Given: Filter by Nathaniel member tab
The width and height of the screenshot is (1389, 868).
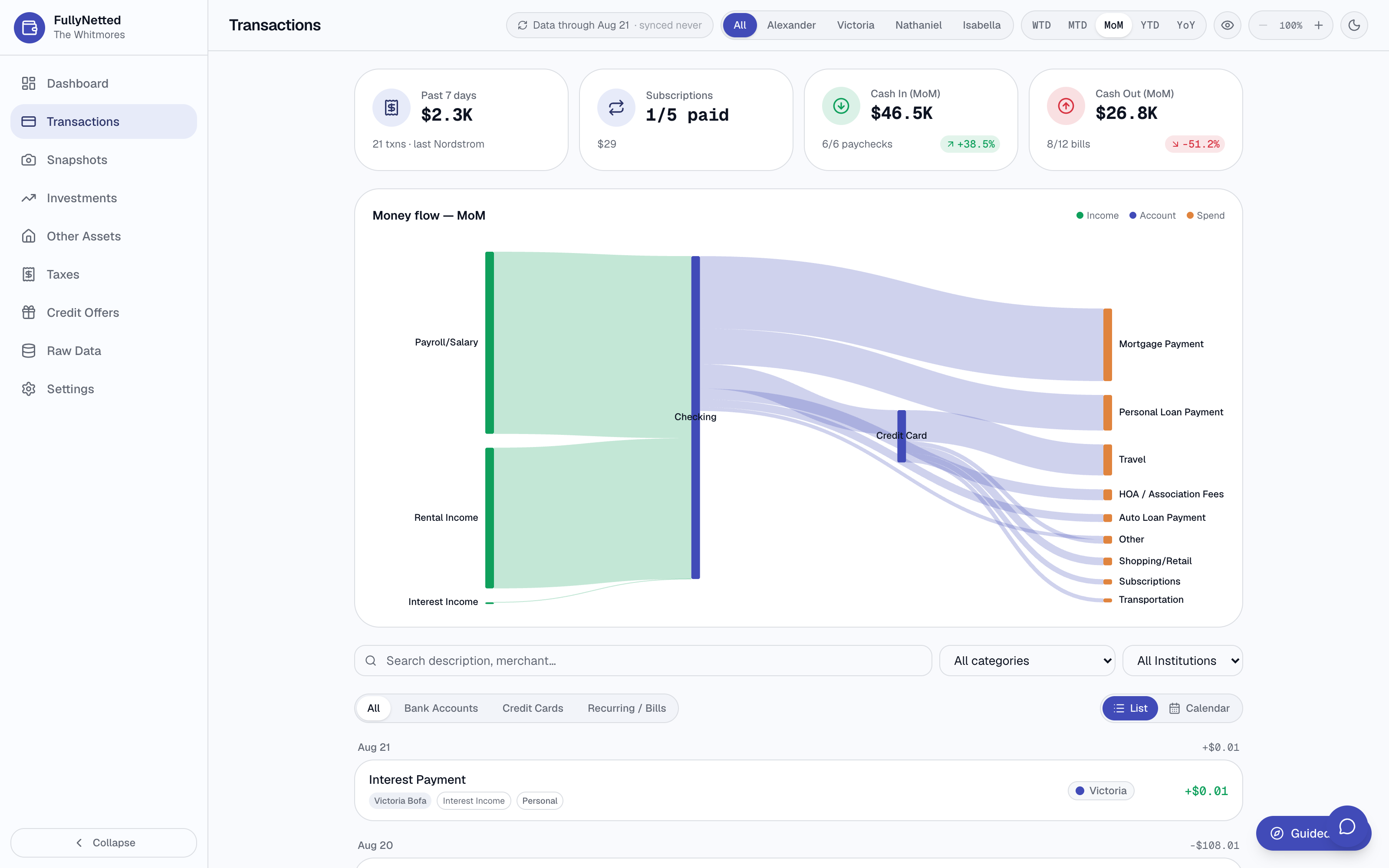Looking at the screenshot, I should coord(918,25).
